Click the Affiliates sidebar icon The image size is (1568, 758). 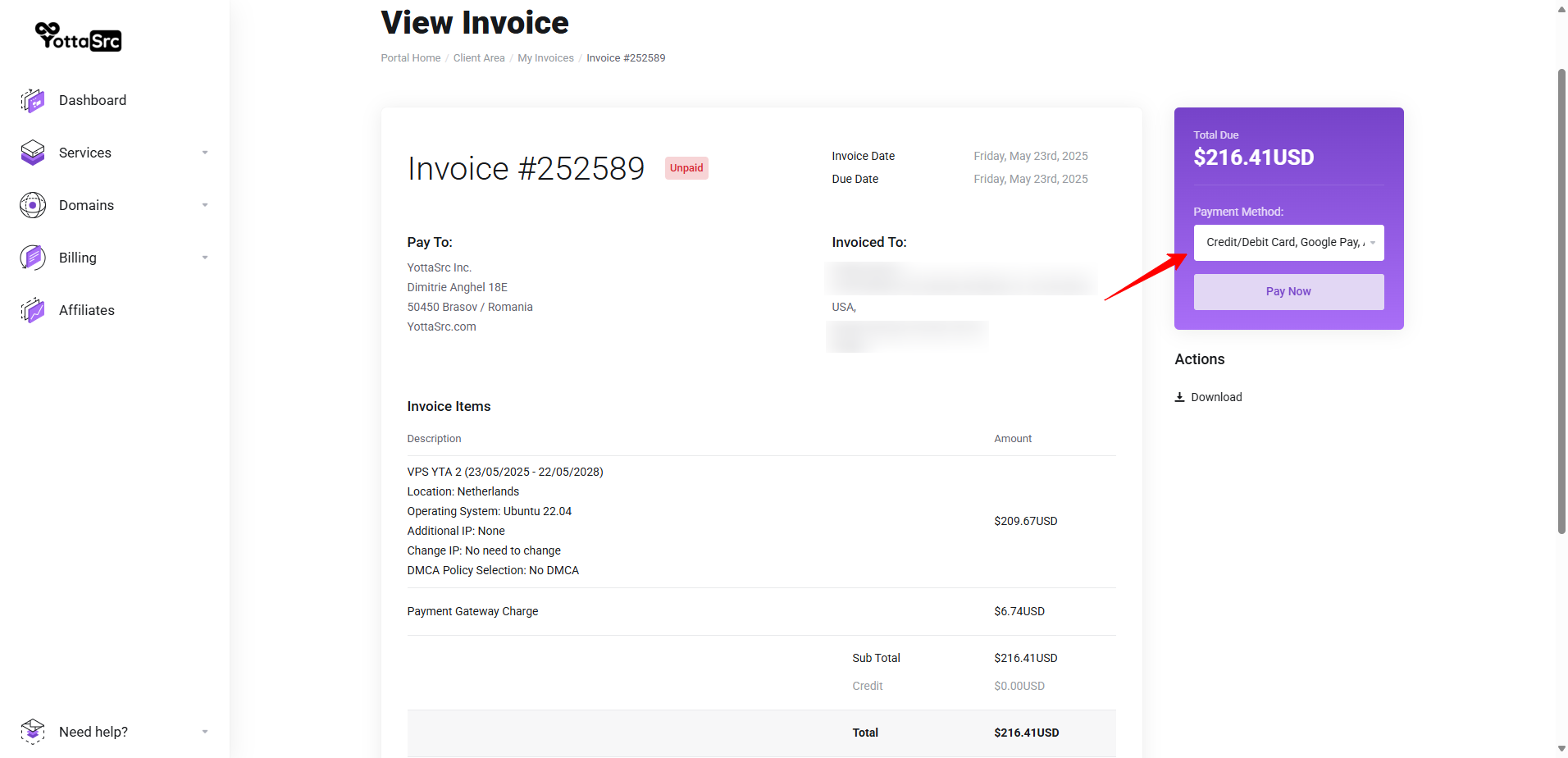tap(33, 310)
